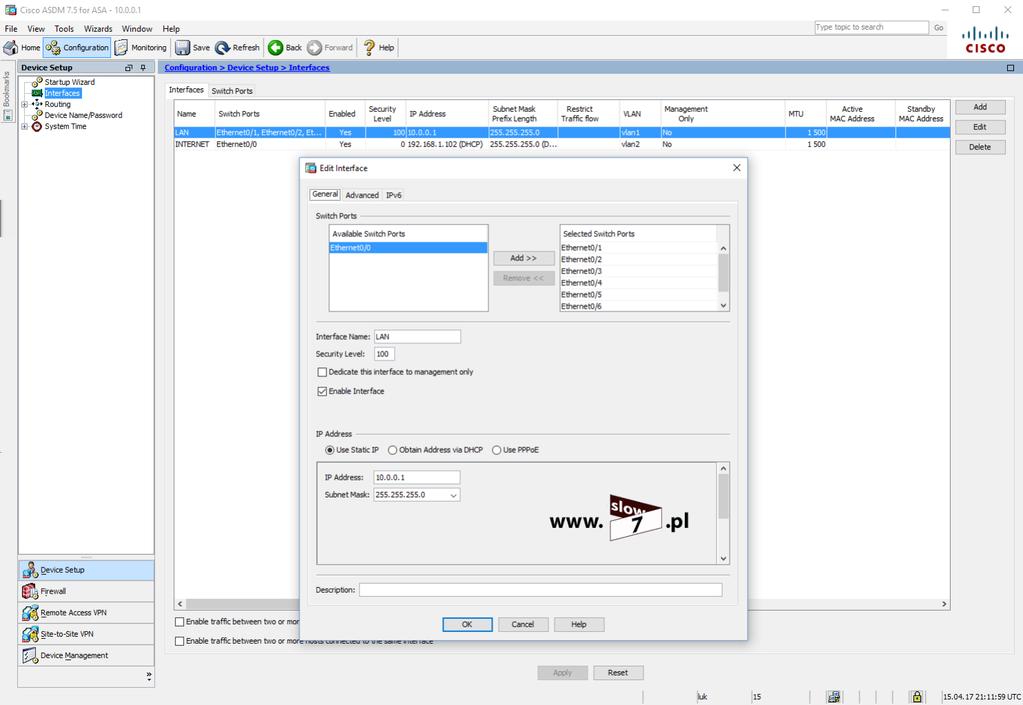Click the Home toolbar icon

(x=11, y=48)
